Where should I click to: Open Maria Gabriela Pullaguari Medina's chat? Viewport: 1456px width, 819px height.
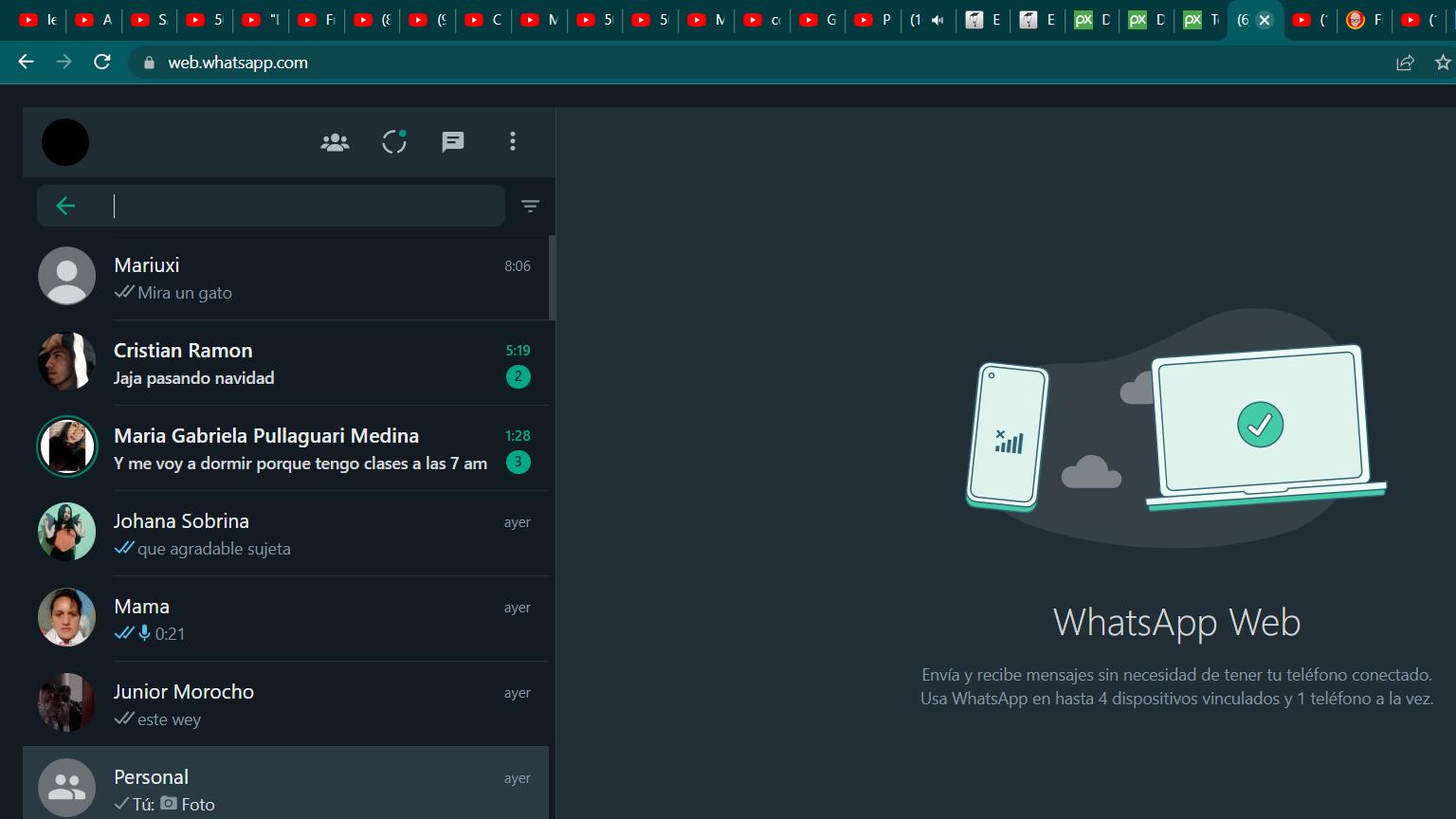284,448
